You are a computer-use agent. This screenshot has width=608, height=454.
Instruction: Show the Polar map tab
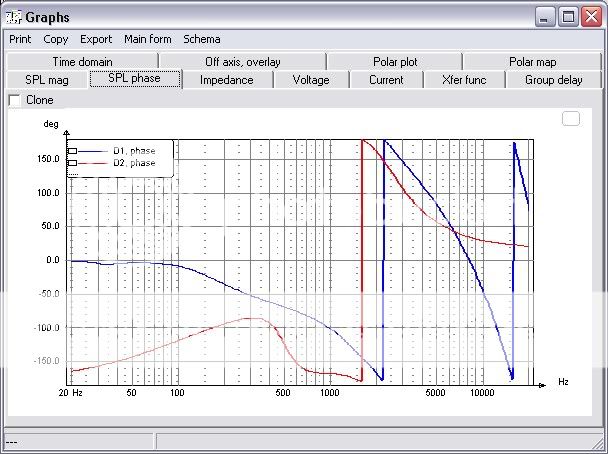[532, 62]
